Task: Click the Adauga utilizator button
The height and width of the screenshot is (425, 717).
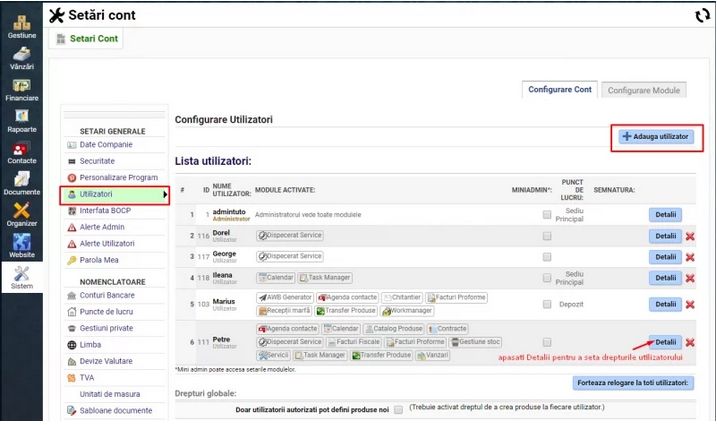Action: (x=654, y=136)
